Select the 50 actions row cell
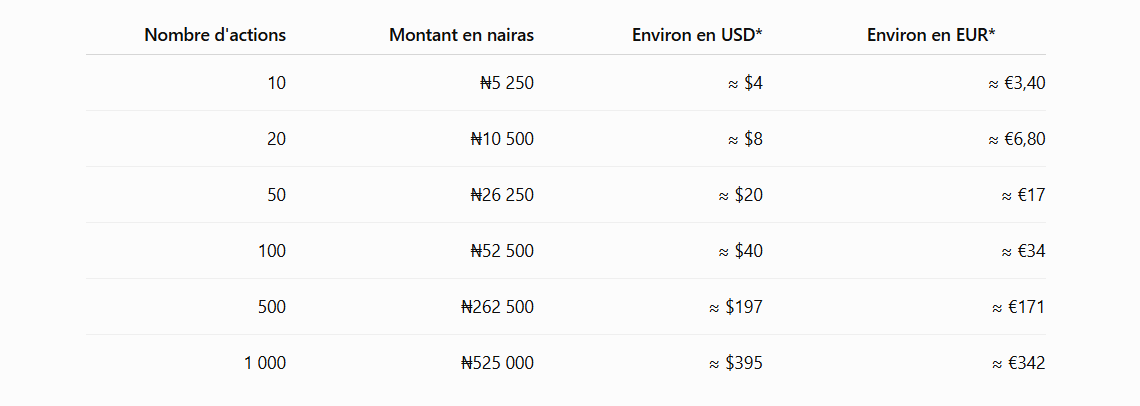1140x406 pixels. coord(277,195)
